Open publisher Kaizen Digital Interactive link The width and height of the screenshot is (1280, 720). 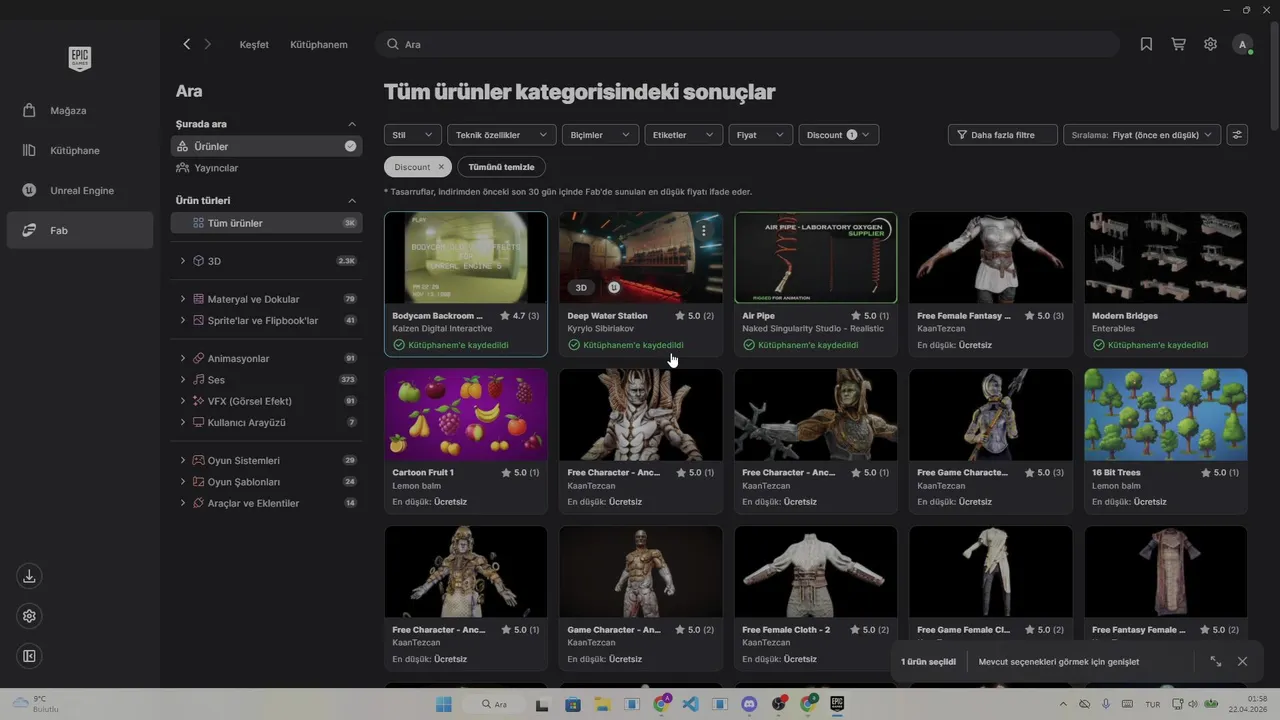click(442, 329)
